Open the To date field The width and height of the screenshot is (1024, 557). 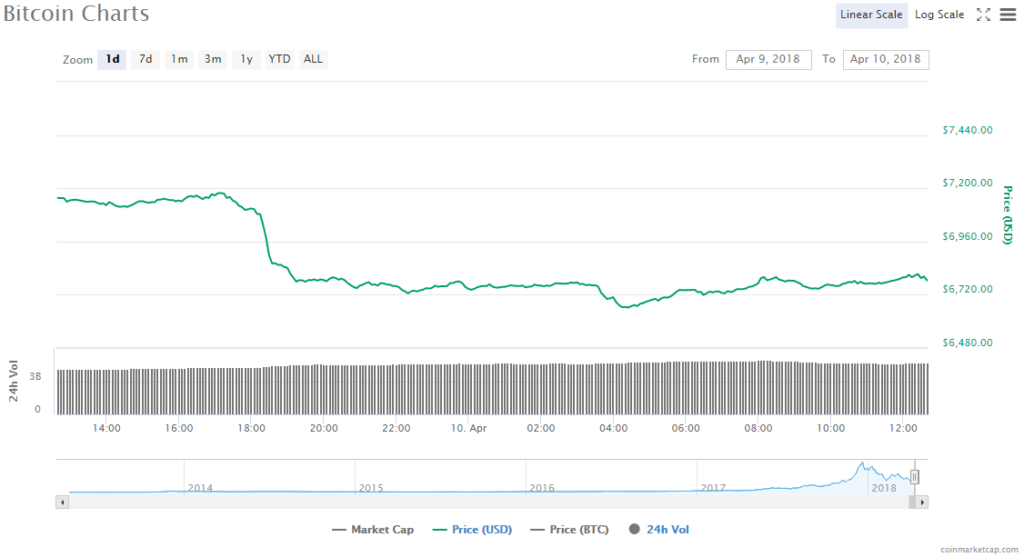(x=885, y=59)
